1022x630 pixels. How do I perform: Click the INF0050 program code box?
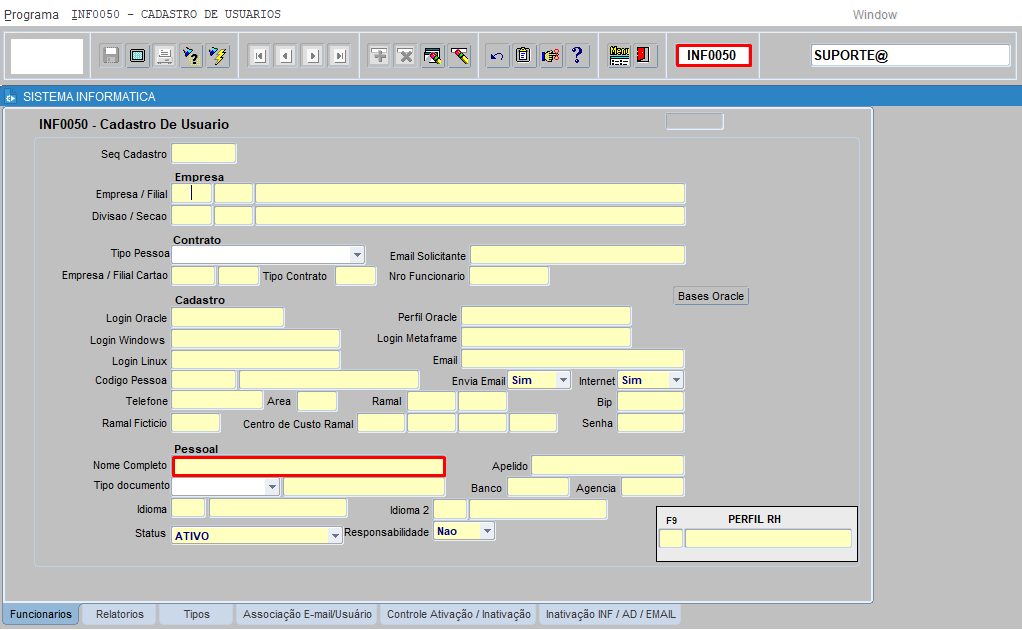click(714, 55)
